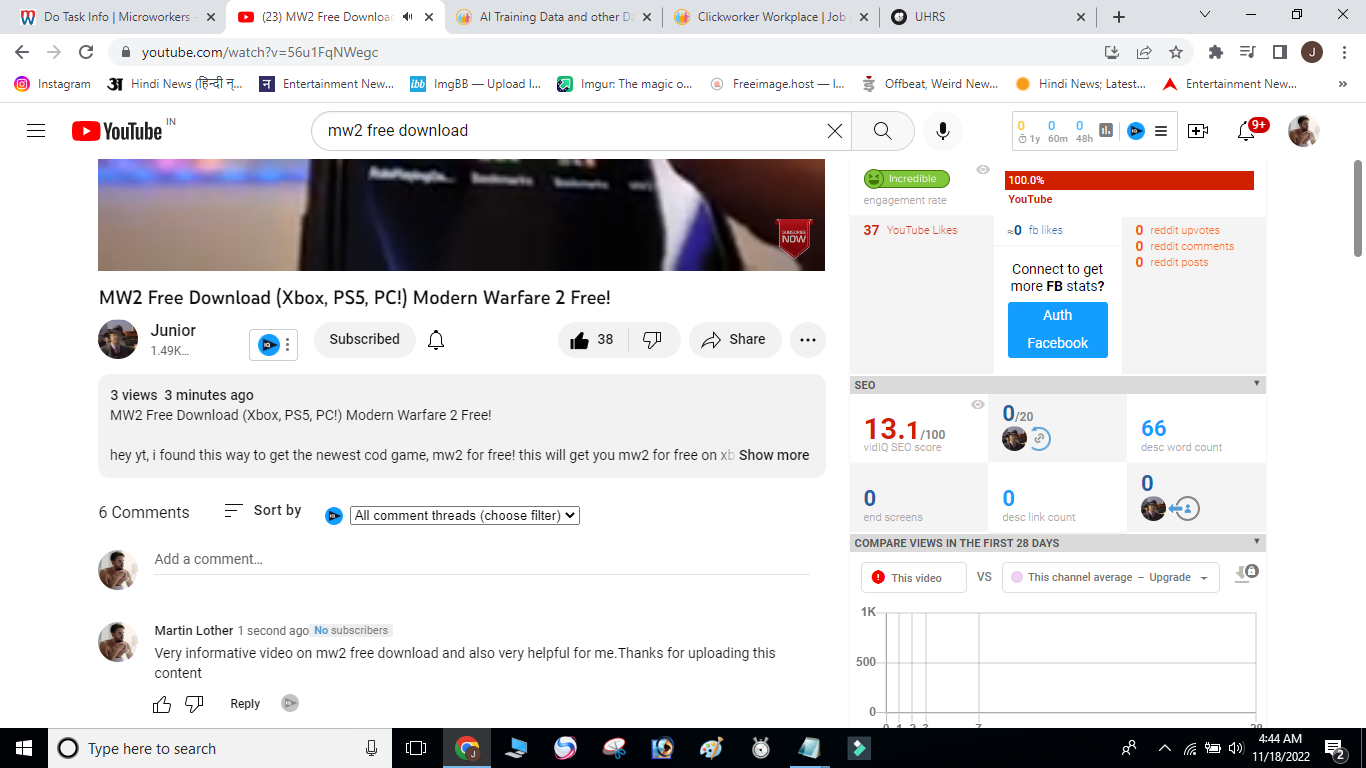This screenshot has width=1366, height=768.
Task: Open the ImgBB bookmark
Action: (x=476, y=84)
